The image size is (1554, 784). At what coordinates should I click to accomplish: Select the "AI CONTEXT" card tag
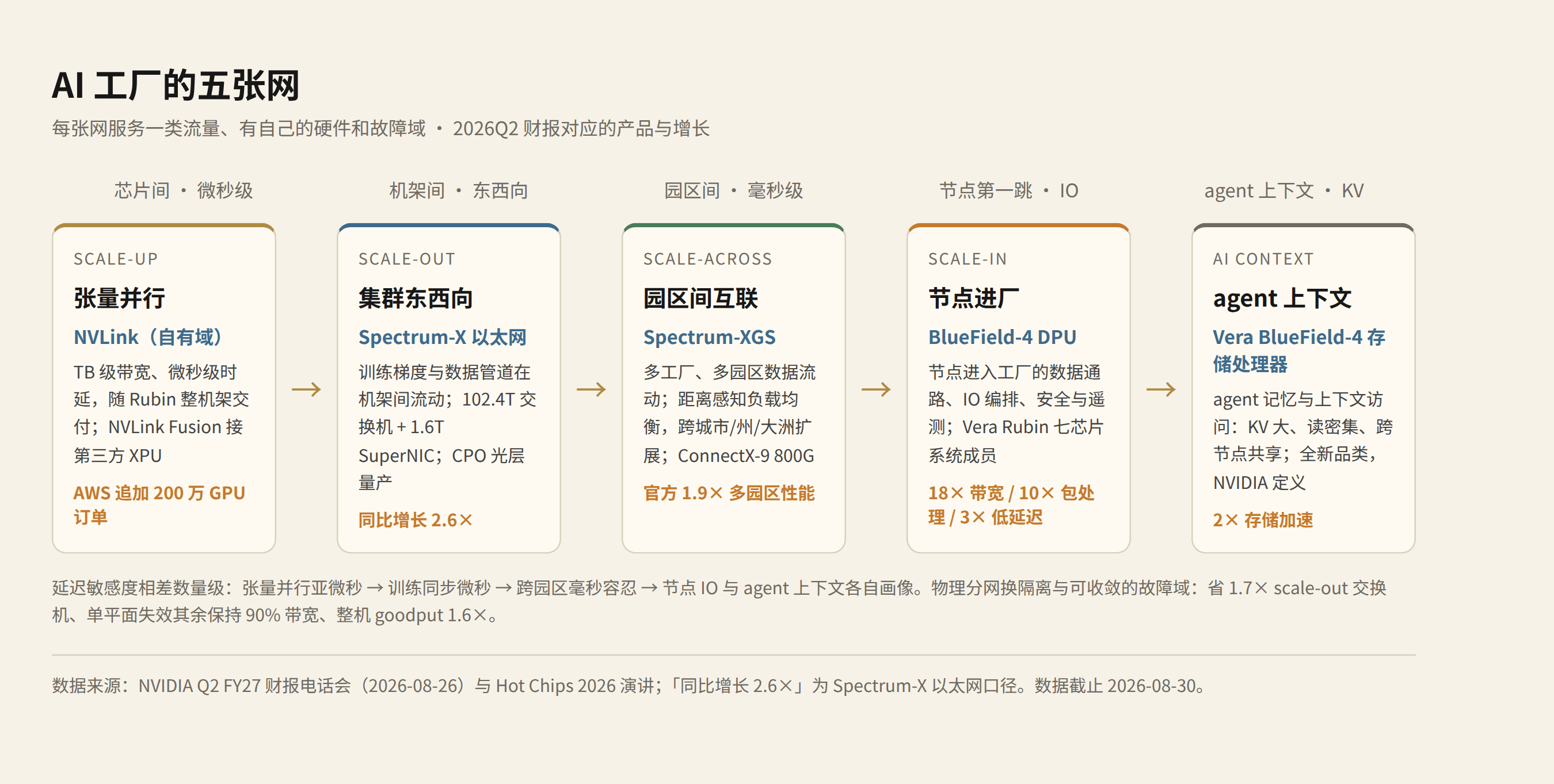click(1263, 259)
